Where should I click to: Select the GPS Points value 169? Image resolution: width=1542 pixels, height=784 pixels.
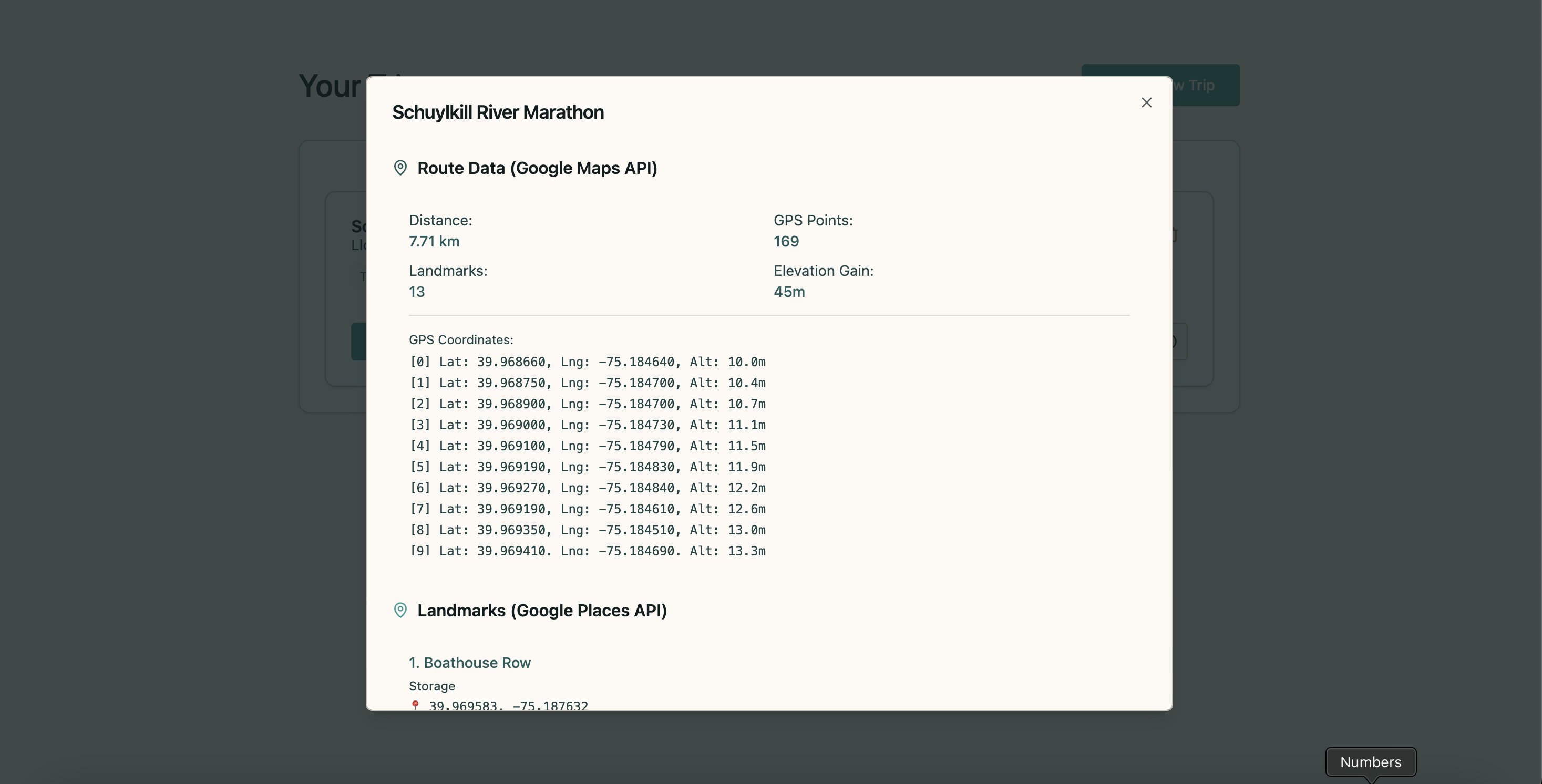[786, 241]
